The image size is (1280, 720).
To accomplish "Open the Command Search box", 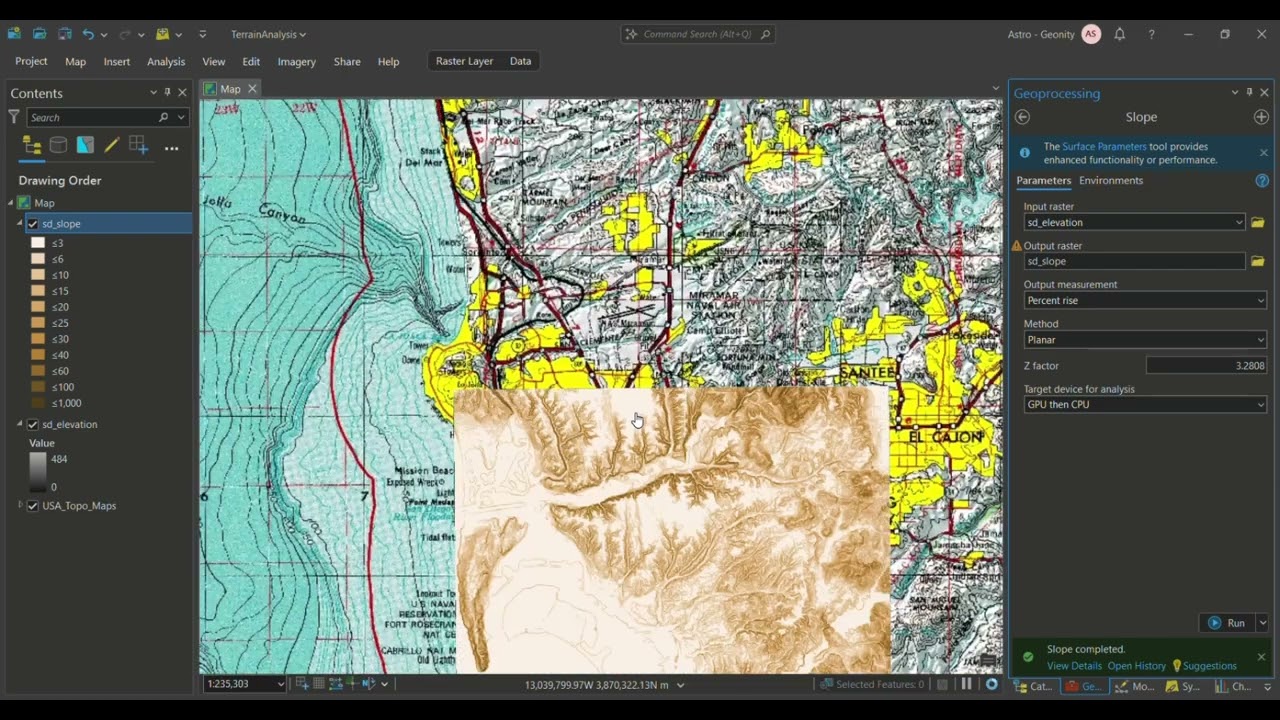I will (x=697, y=34).
